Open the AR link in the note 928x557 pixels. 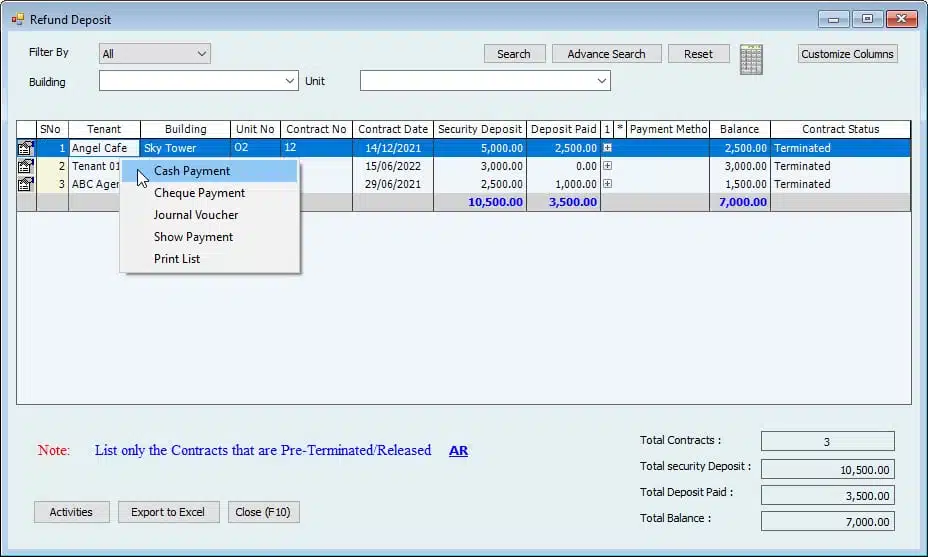tap(458, 451)
